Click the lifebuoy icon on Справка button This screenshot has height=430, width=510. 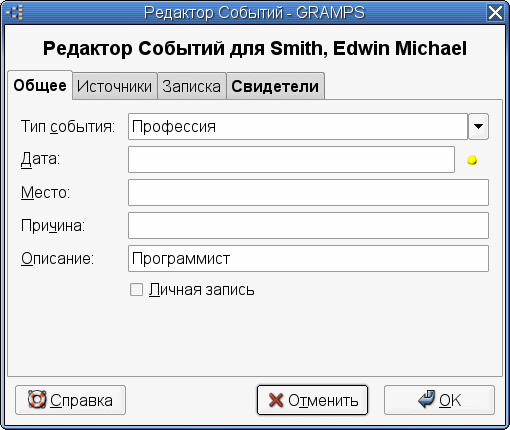coord(37,400)
